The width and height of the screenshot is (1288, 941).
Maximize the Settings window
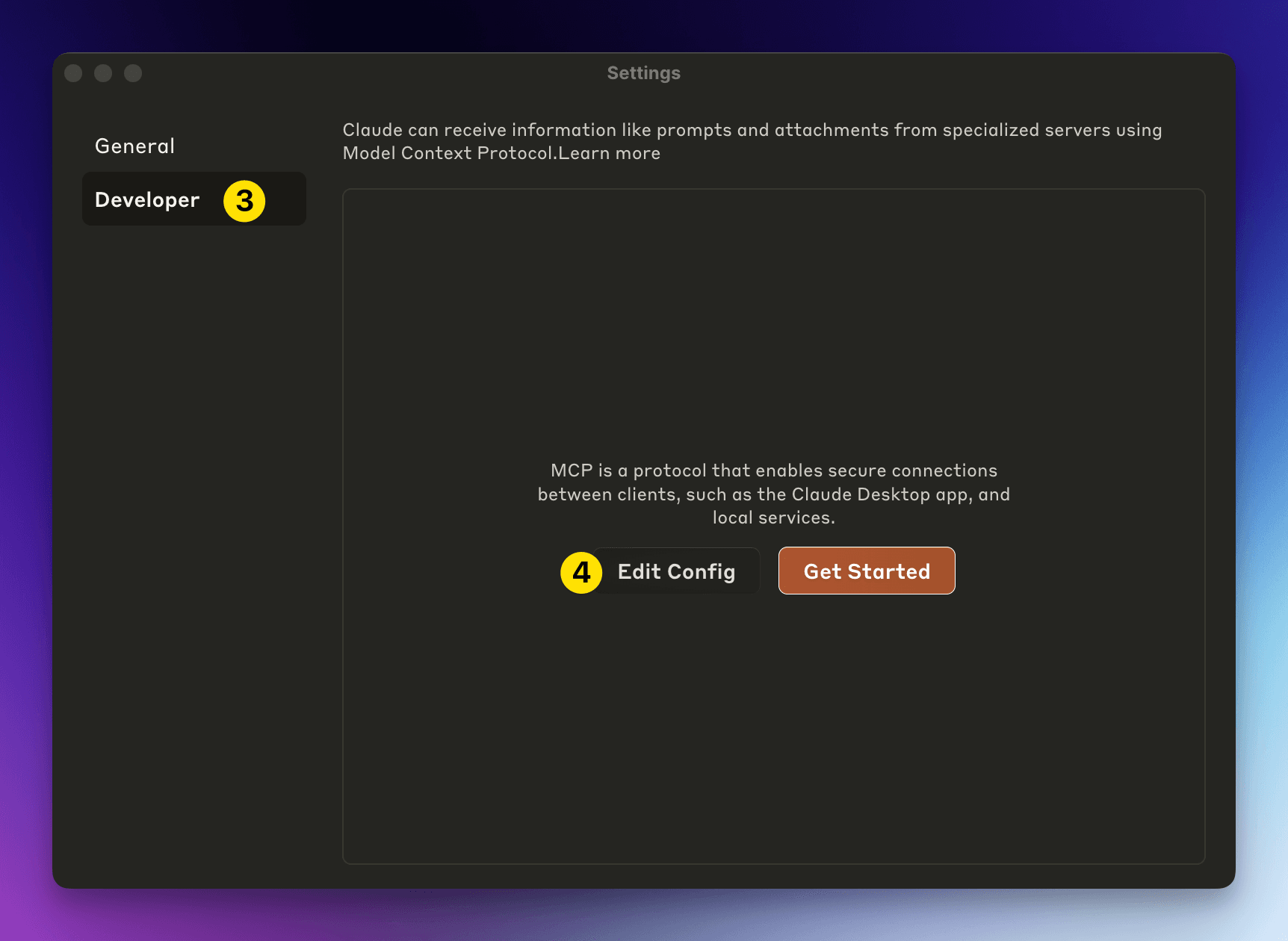point(133,73)
